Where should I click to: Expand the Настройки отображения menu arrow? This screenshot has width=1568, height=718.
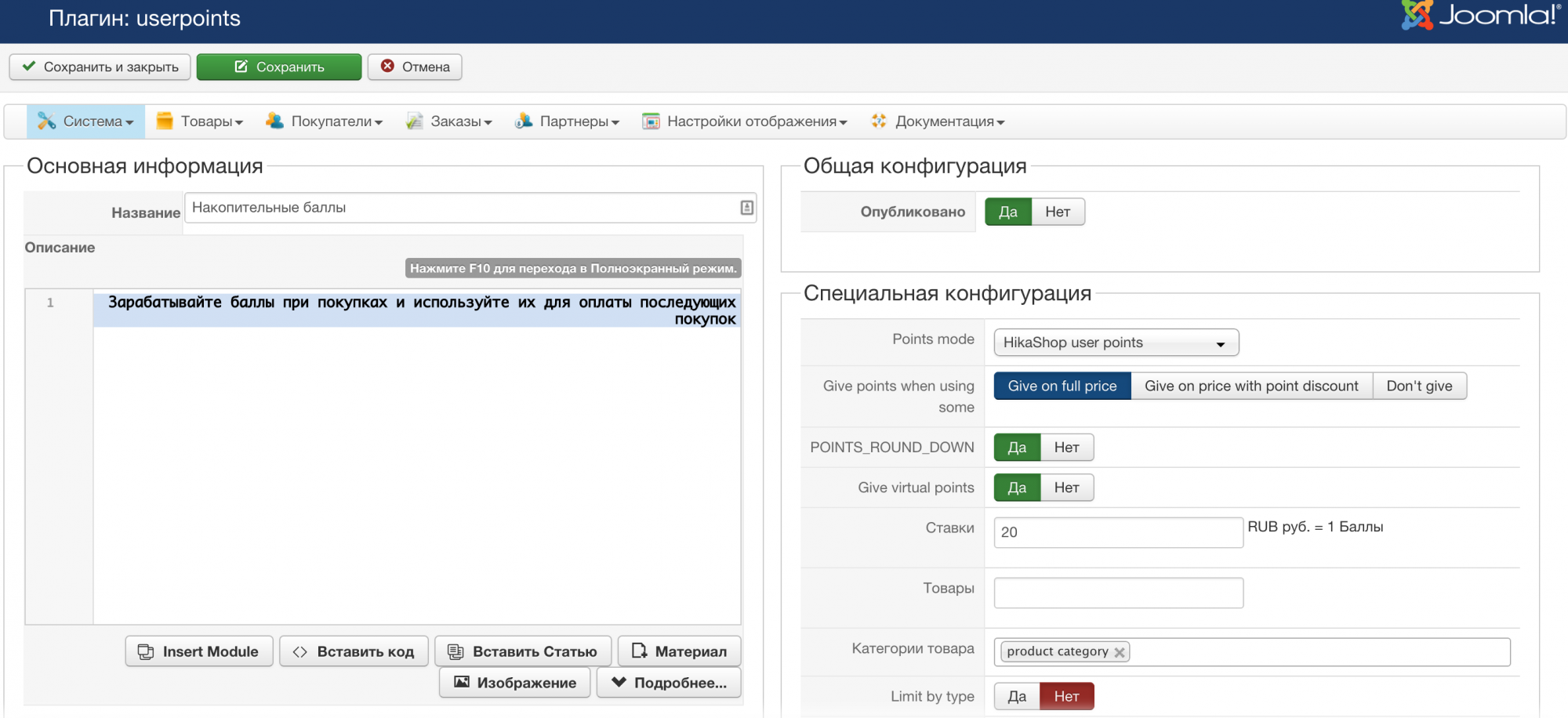[843, 123]
